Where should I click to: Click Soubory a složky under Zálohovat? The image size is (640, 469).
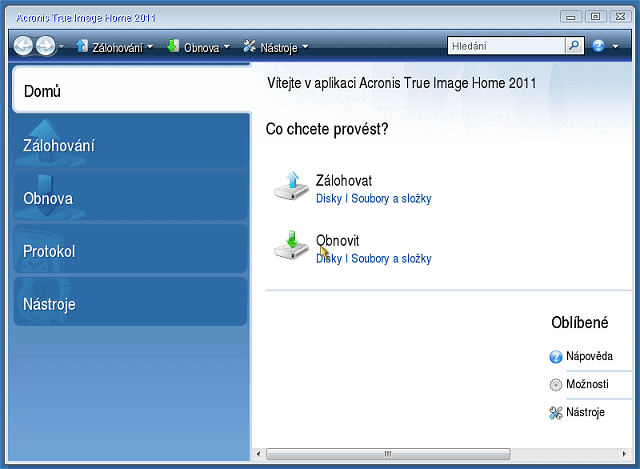(x=391, y=199)
